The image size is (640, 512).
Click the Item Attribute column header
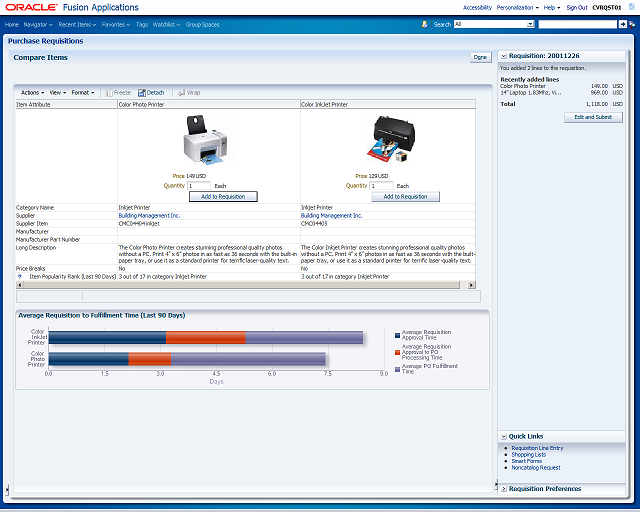tap(66, 105)
